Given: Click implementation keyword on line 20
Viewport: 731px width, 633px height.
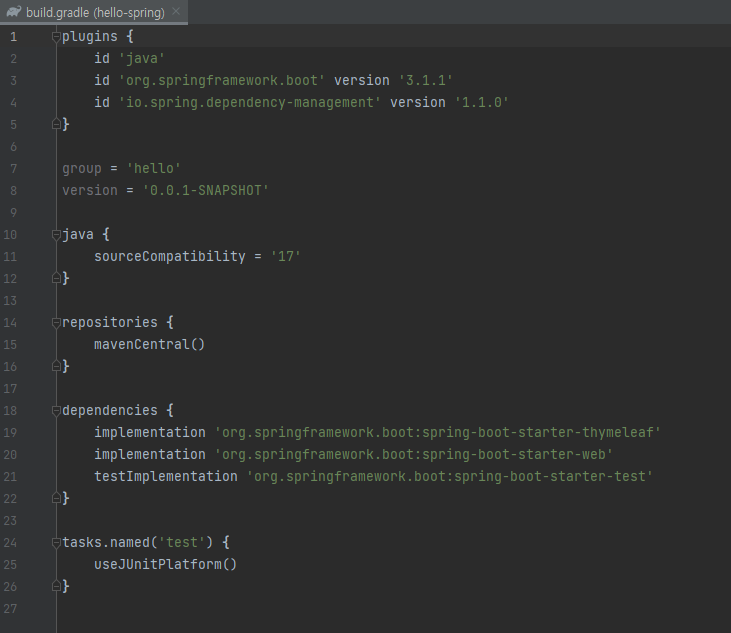Looking at the screenshot, I should coord(150,454).
